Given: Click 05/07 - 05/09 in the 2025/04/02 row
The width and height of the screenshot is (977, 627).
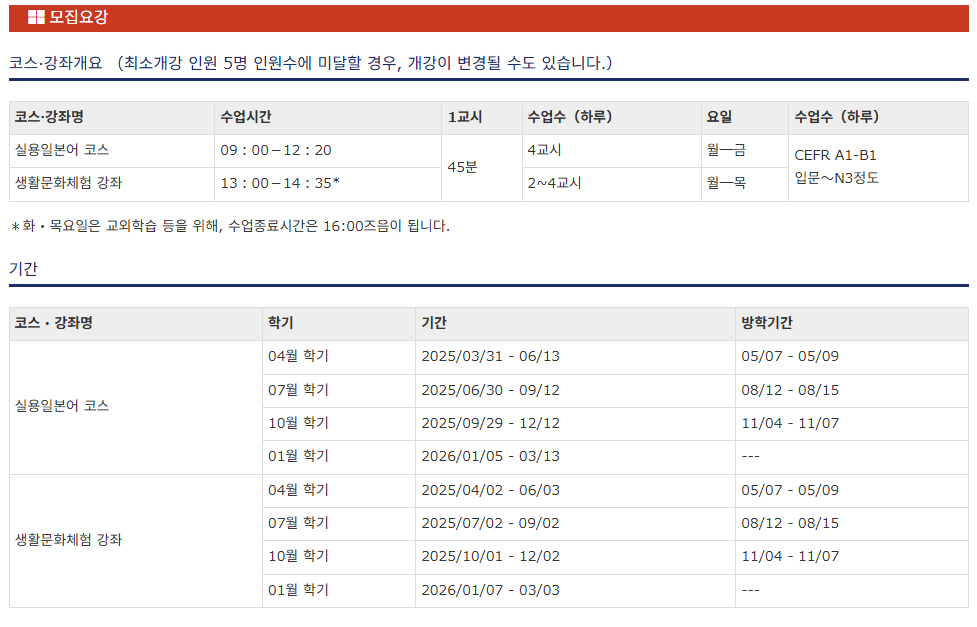Looking at the screenshot, I should 790,491.
